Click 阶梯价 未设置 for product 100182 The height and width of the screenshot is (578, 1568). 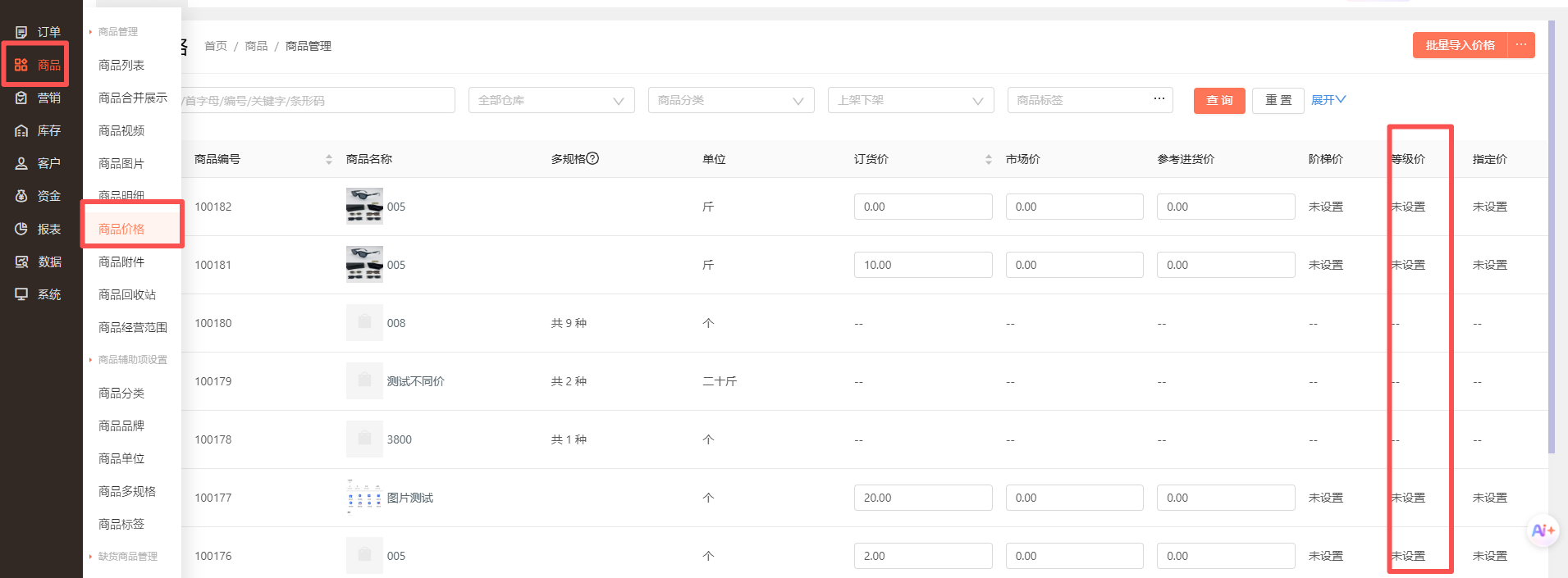coord(1326,207)
